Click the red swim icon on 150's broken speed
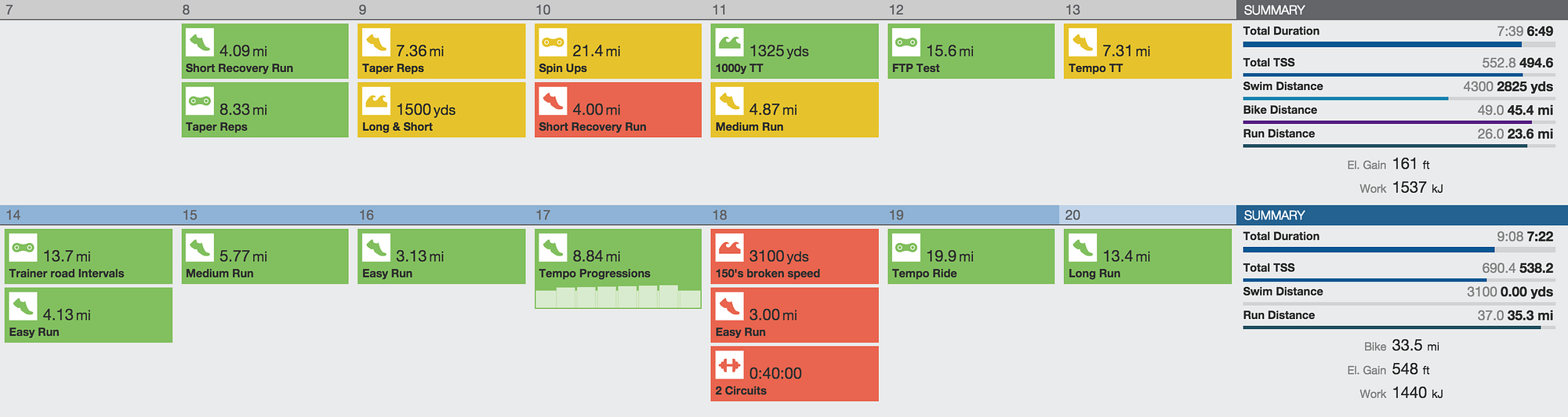The height and width of the screenshot is (417, 1568). click(730, 248)
